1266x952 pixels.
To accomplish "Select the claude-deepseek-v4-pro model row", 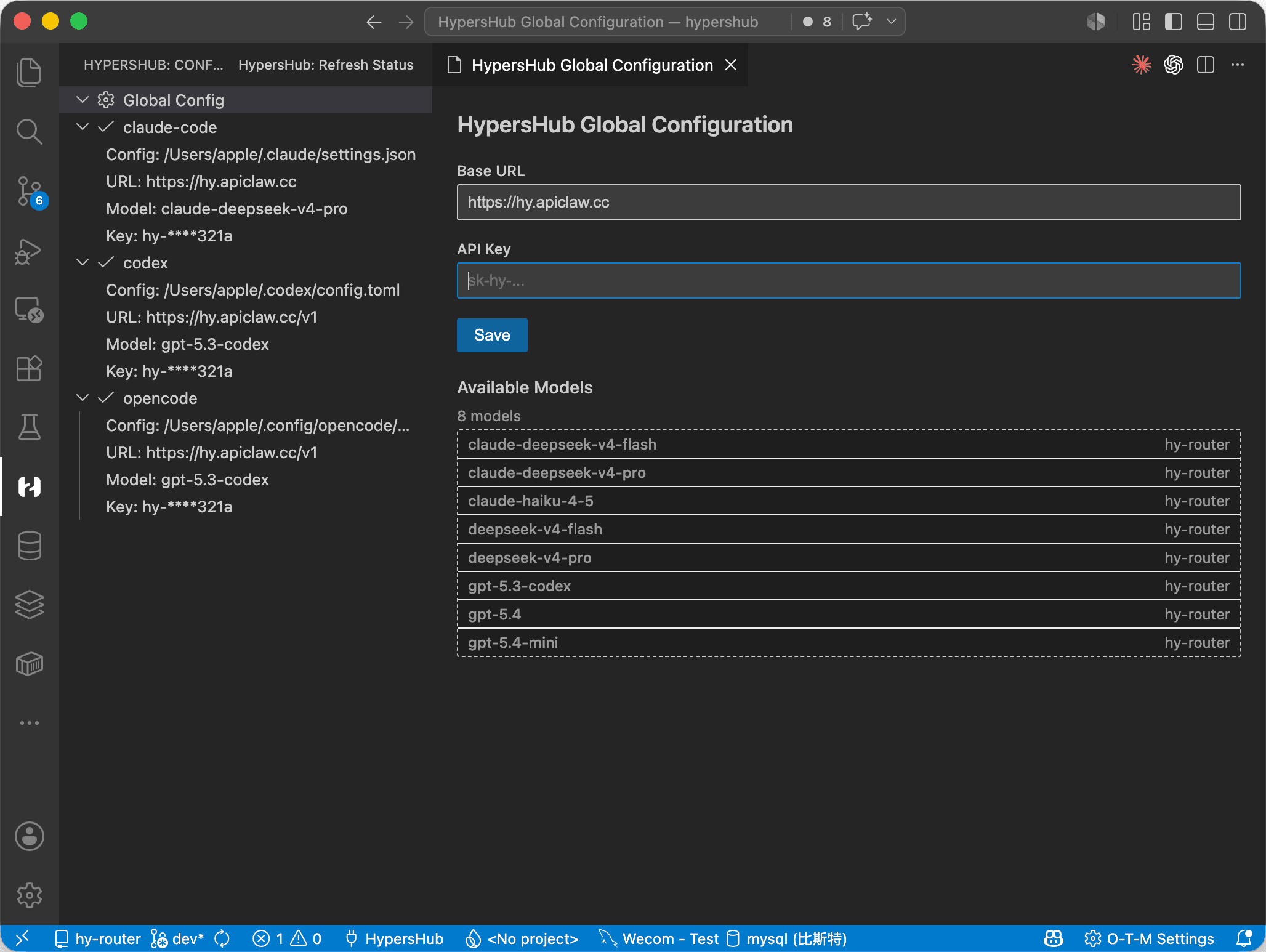I will click(x=849, y=473).
